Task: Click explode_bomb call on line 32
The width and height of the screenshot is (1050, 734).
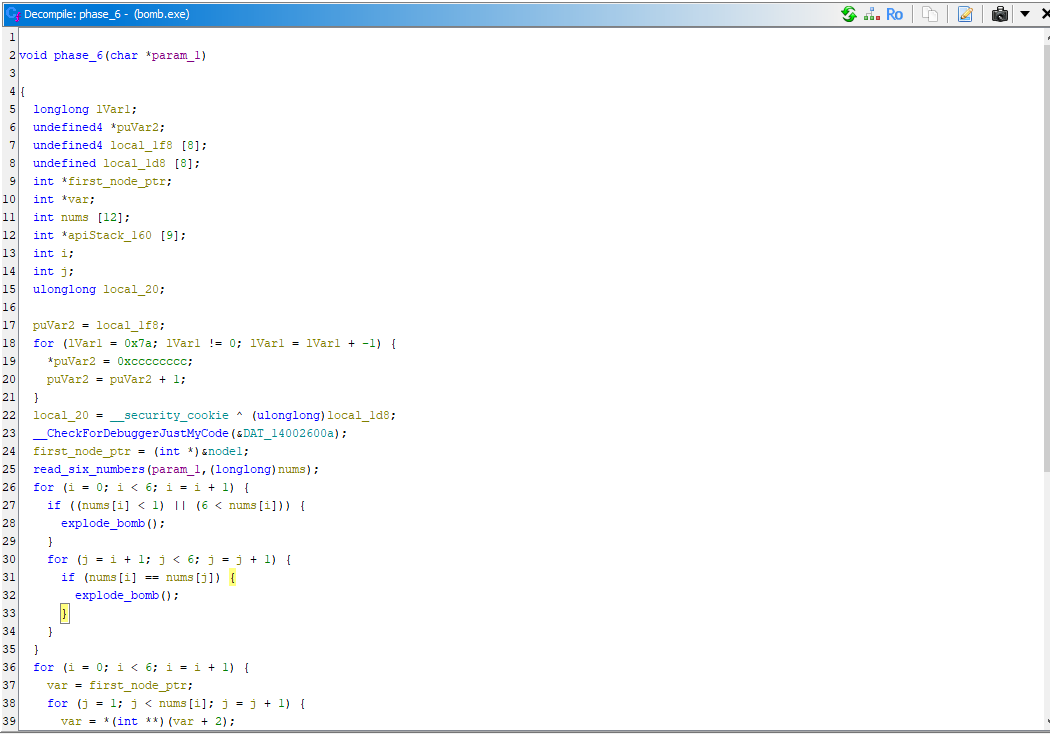Action: [x=112, y=595]
